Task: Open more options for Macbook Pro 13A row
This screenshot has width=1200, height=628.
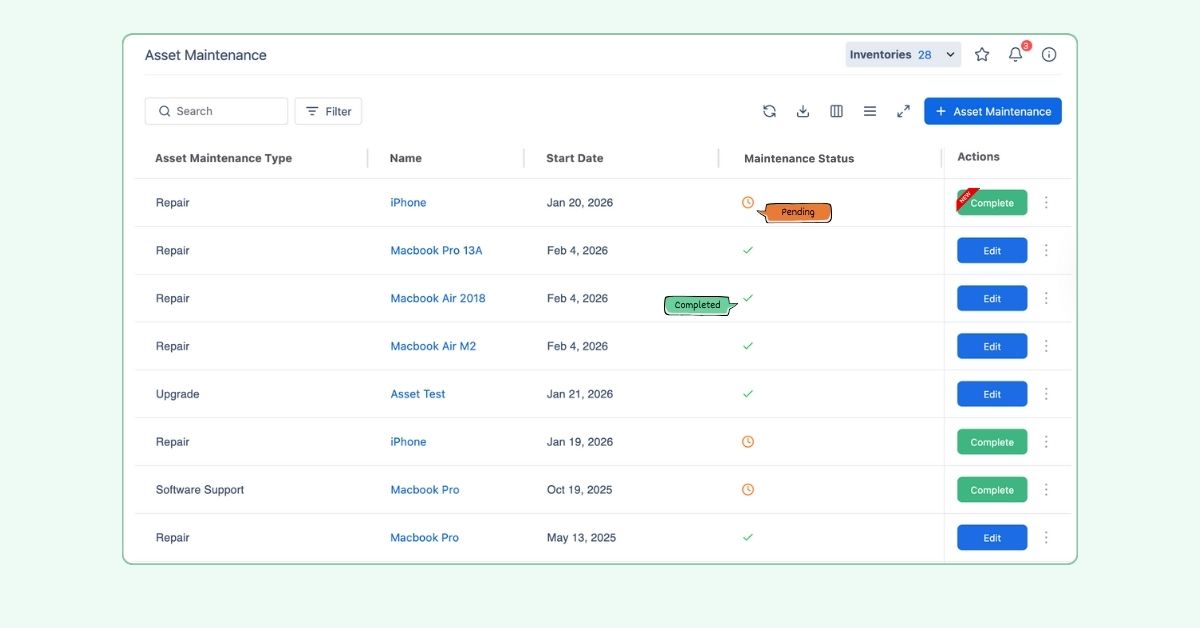Action: click(1046, 251)
